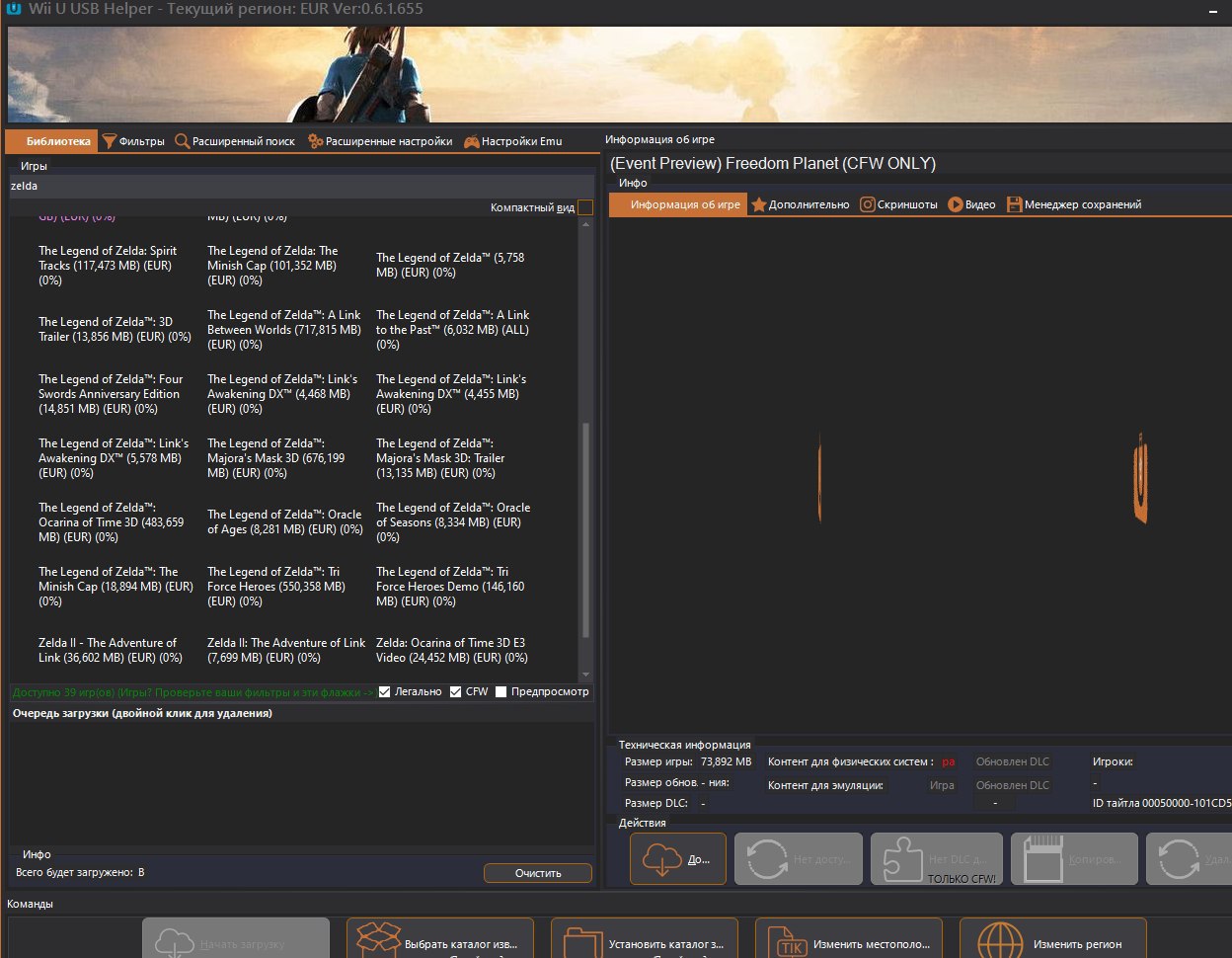
Task: Enable the Предпросмотр checkbox
Action: pos(500,691)
